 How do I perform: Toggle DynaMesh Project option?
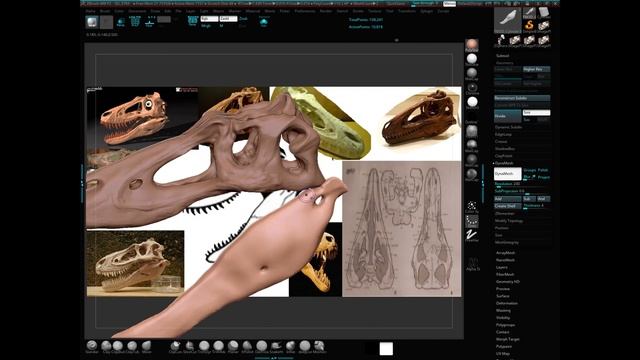tap(543, 177)
